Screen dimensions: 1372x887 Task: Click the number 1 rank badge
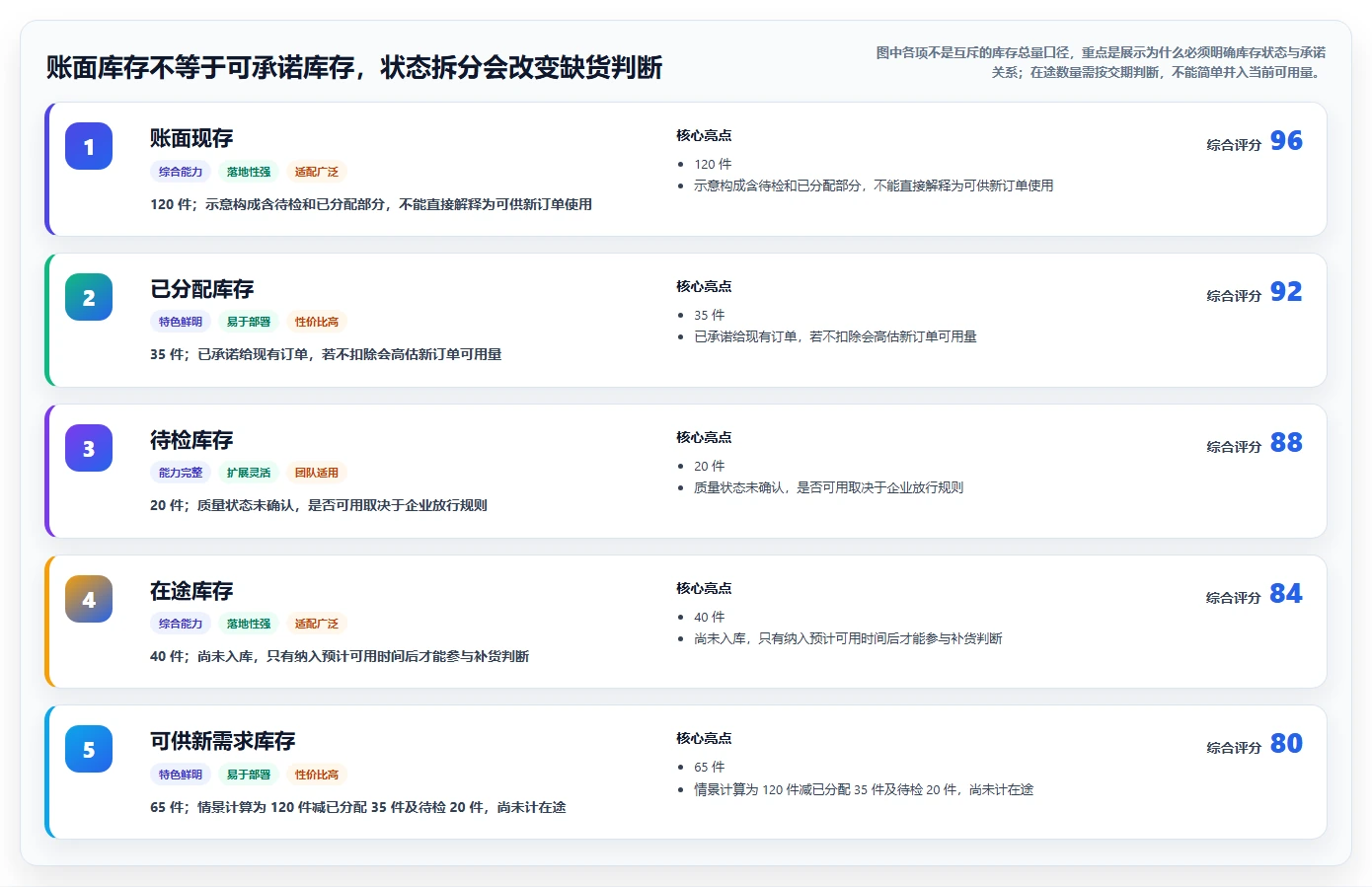point(89,146)
